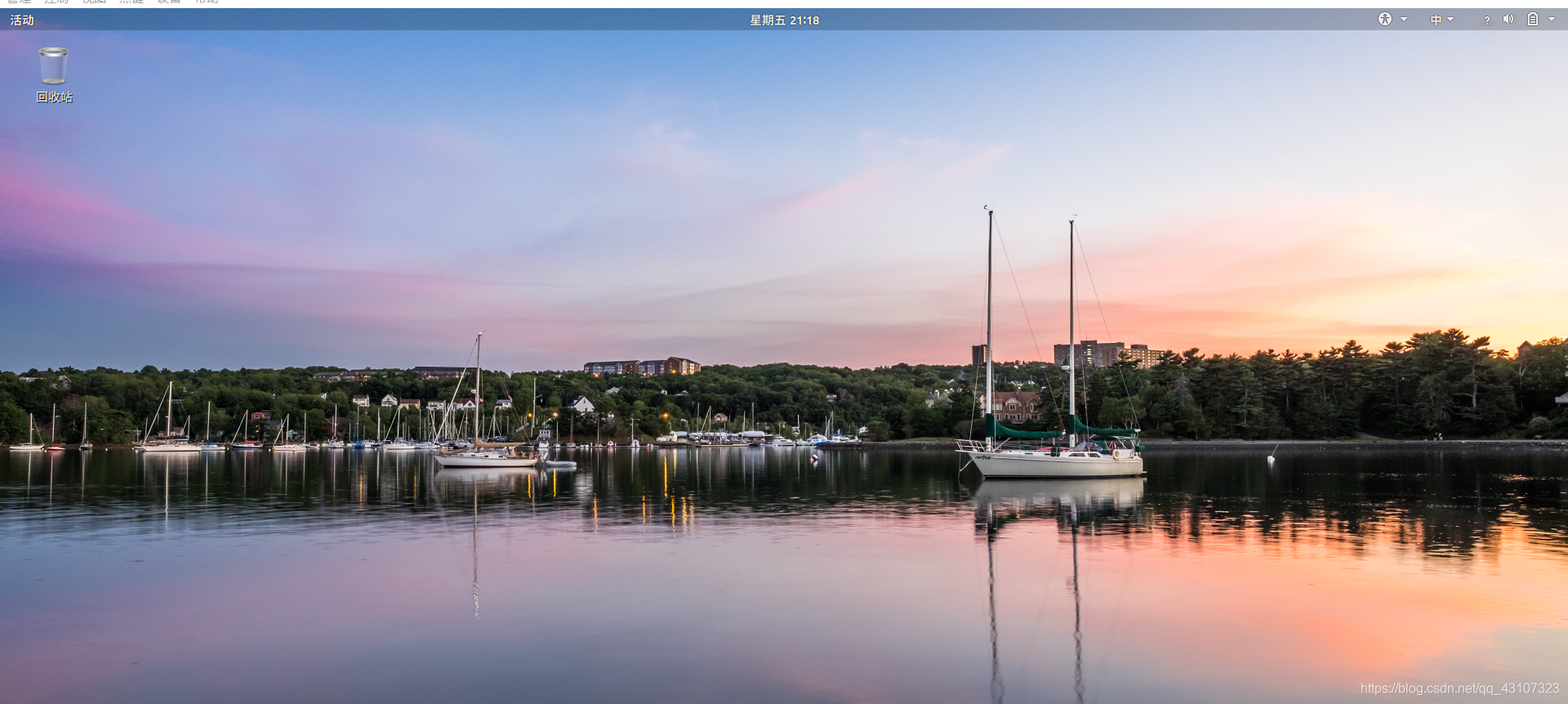This screenshot has width=1568, height=704.
Task: Open the clock showing 星期五 21:18
Action: click(784, 20)
